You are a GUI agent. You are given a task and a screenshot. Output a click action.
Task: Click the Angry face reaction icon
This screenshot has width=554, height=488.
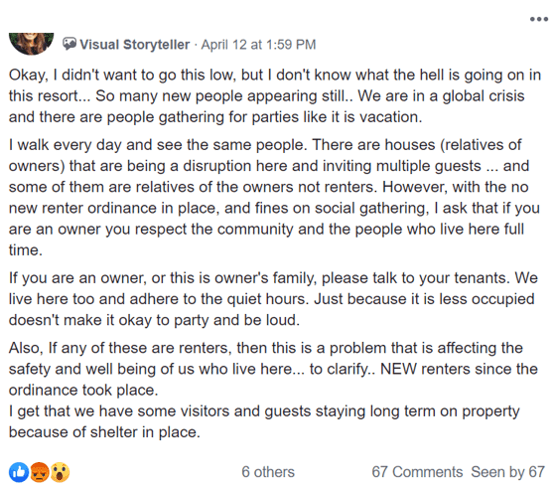[x=40, y=472]
